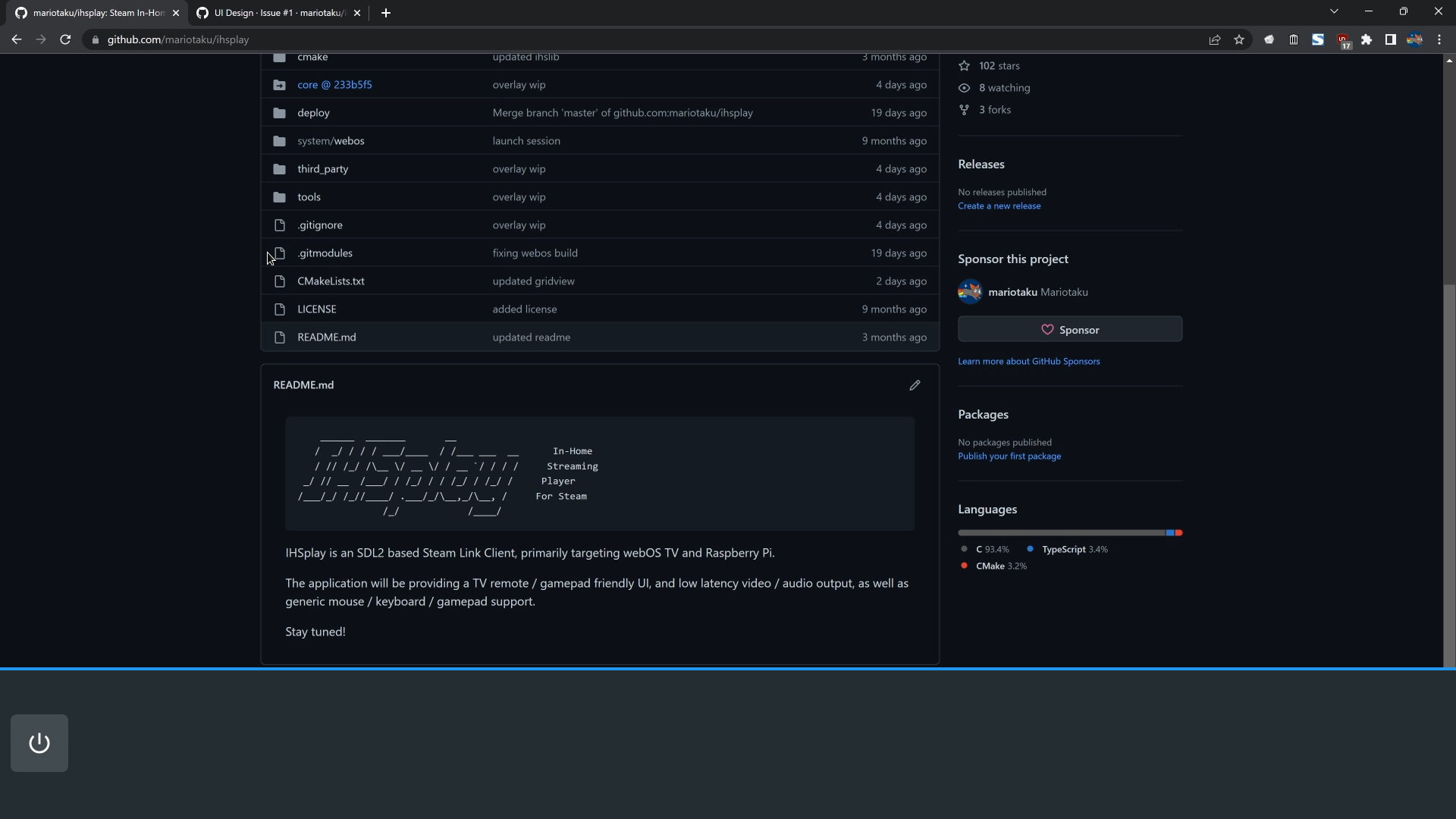The width and height of the screenshot is (1456, 819).
Task: Open the deploy folder
Action: point(313,113)
